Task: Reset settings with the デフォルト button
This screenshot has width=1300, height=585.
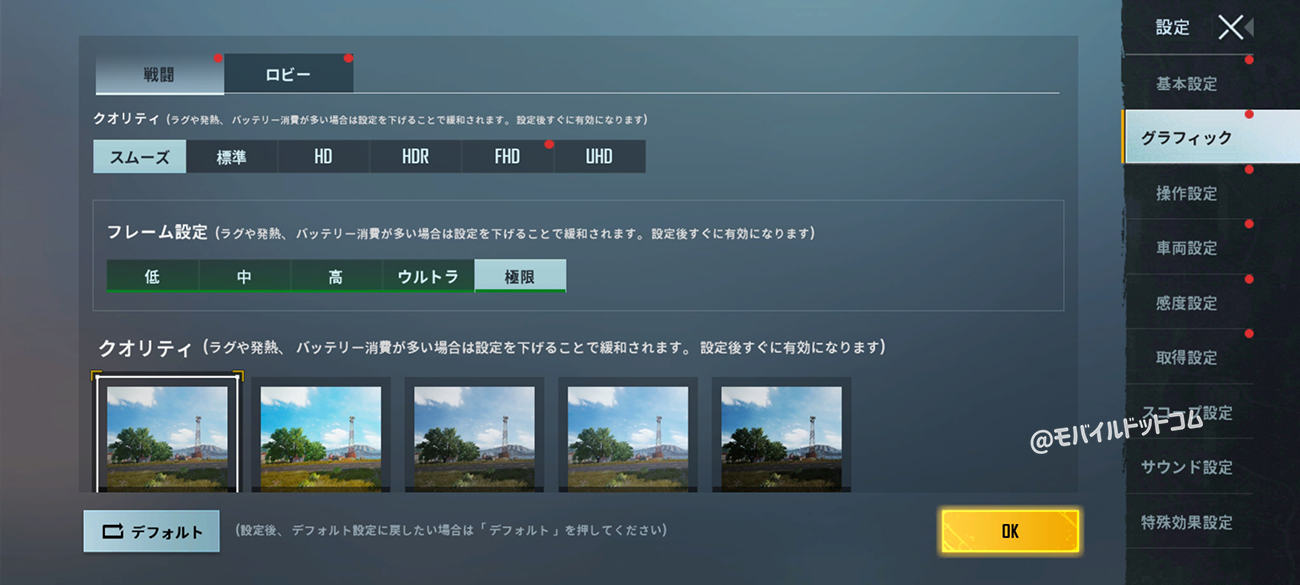Action: [151, 532]
